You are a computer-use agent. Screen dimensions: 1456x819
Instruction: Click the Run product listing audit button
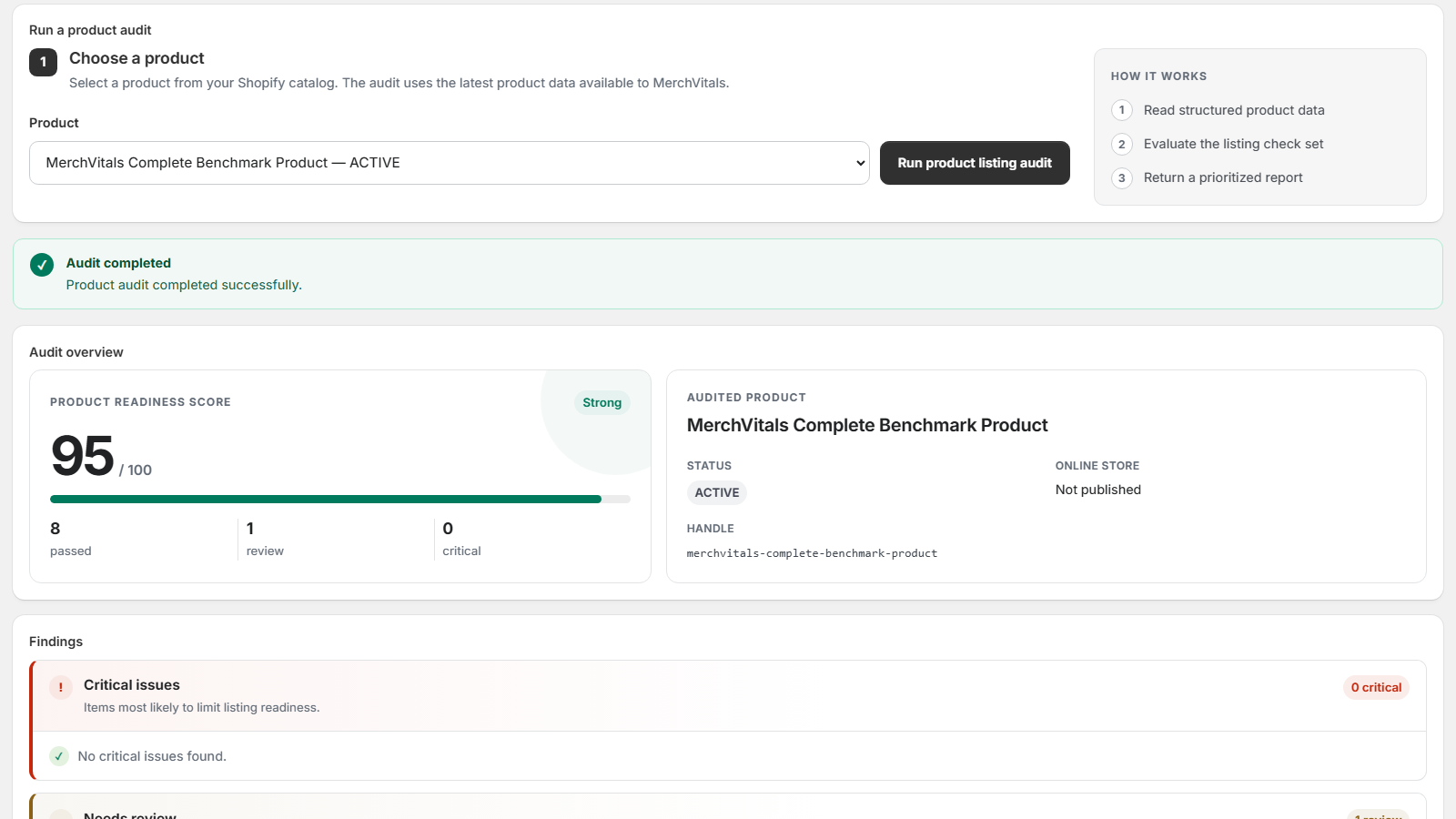[x=975, y=163]
